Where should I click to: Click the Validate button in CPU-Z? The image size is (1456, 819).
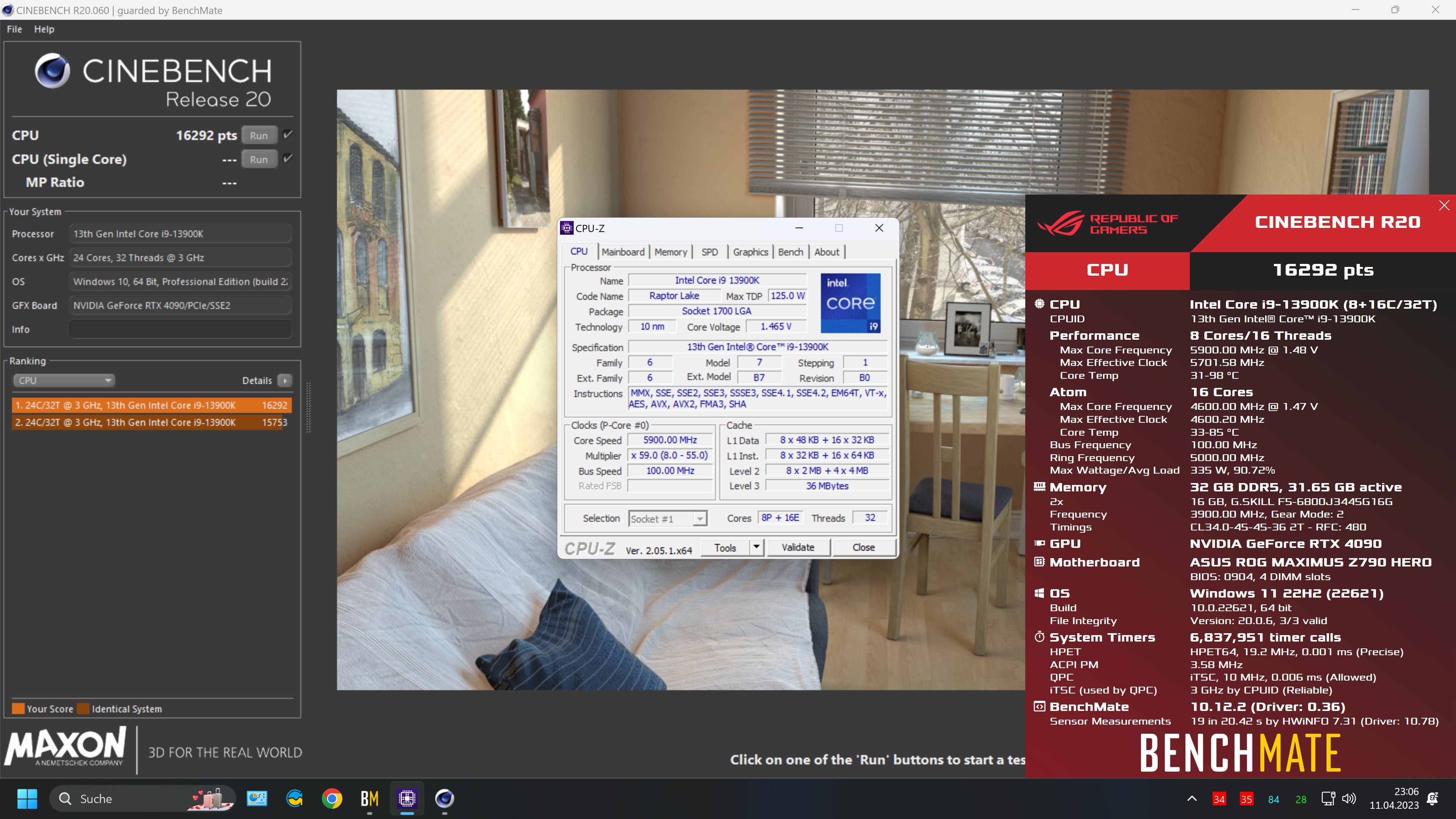[798, 548]
